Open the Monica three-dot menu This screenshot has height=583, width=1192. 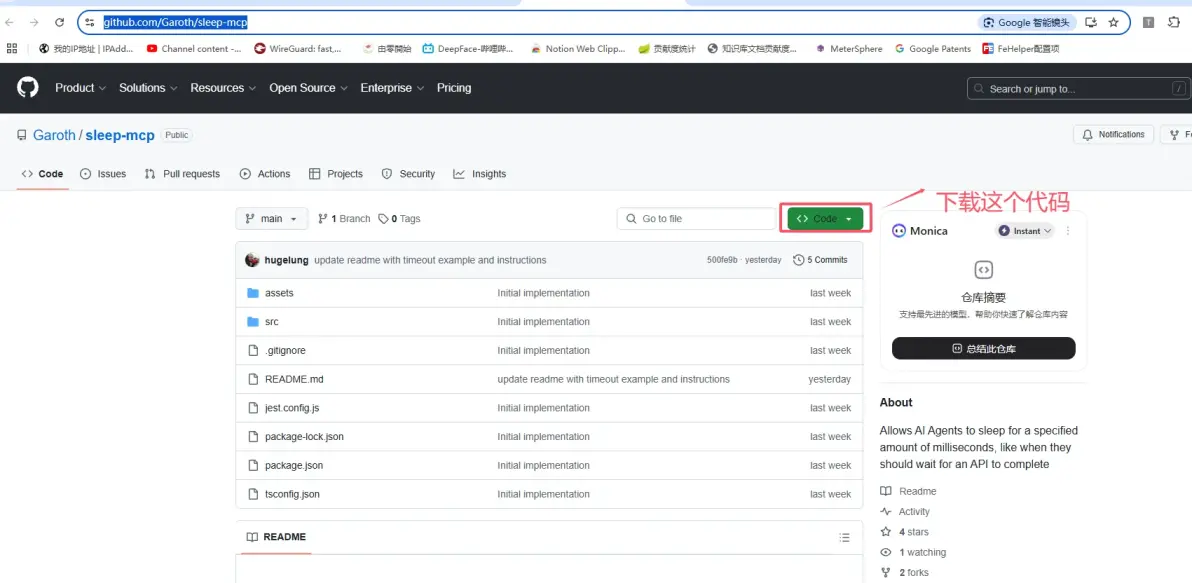click(1068, 231)
